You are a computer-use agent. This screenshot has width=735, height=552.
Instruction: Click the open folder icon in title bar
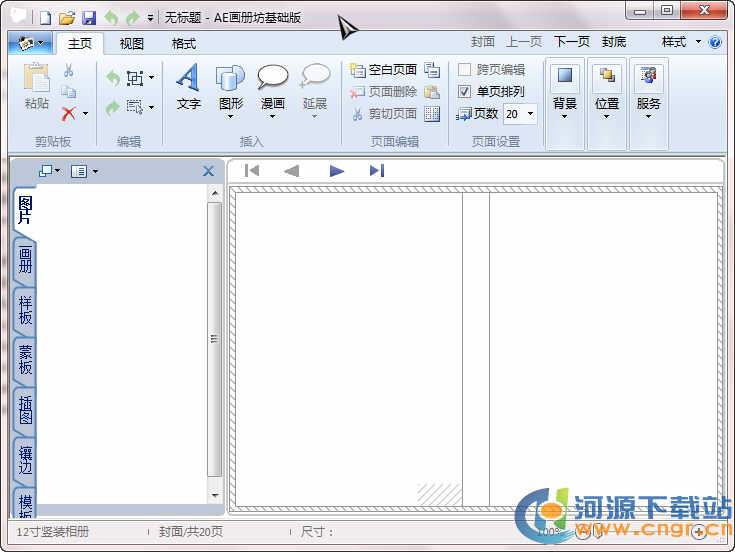[x=67, y=18]
